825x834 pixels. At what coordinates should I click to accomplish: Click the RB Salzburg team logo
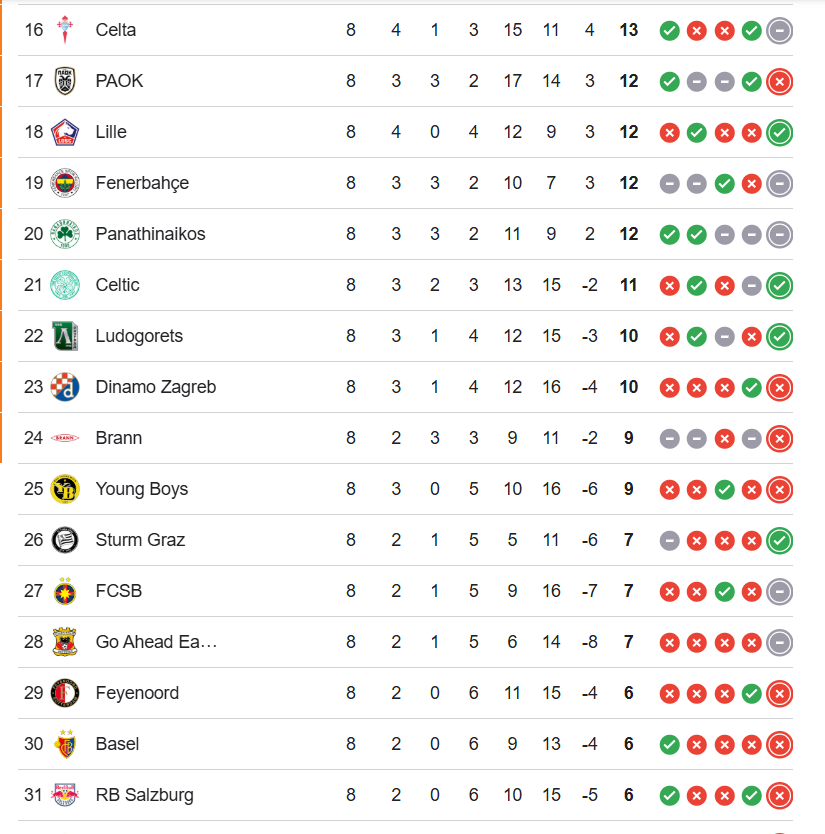[65, 795]
